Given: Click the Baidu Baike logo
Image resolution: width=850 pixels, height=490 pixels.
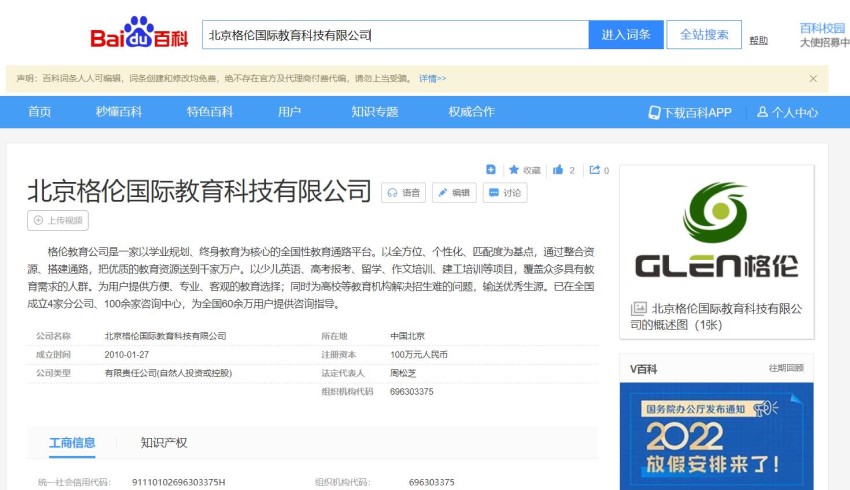Looking at the screenshot, I should point(139,33).
